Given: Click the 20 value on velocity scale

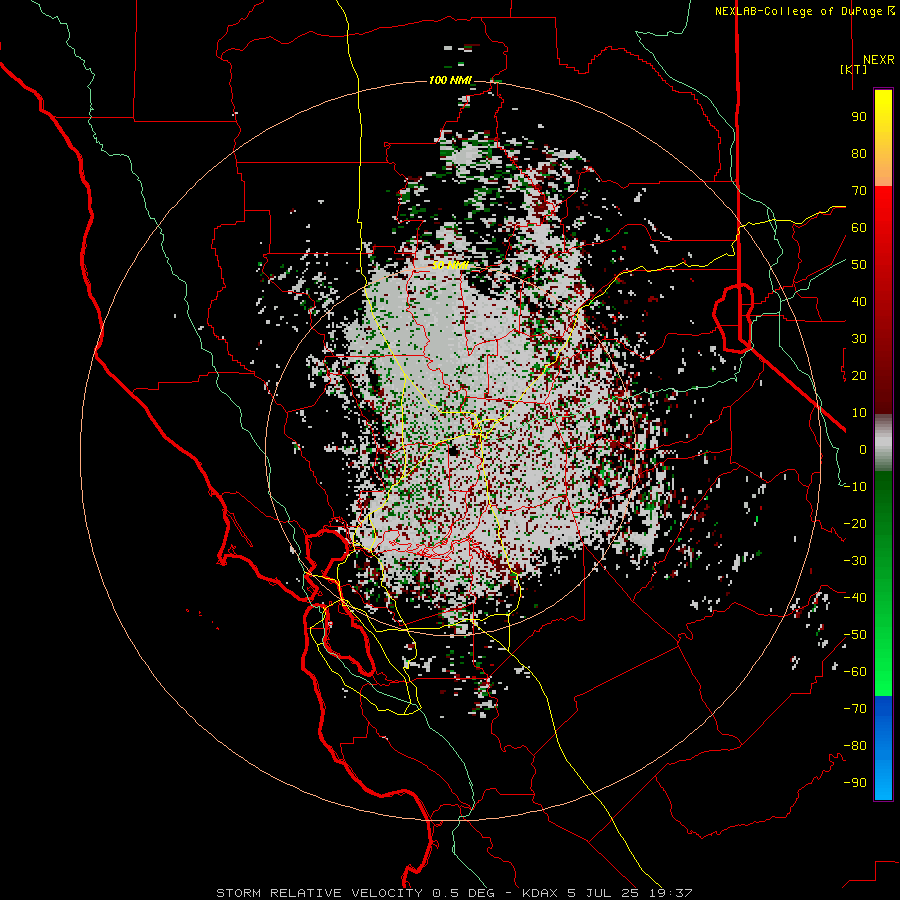Looking at the screenshot, I should pos(859,376).
